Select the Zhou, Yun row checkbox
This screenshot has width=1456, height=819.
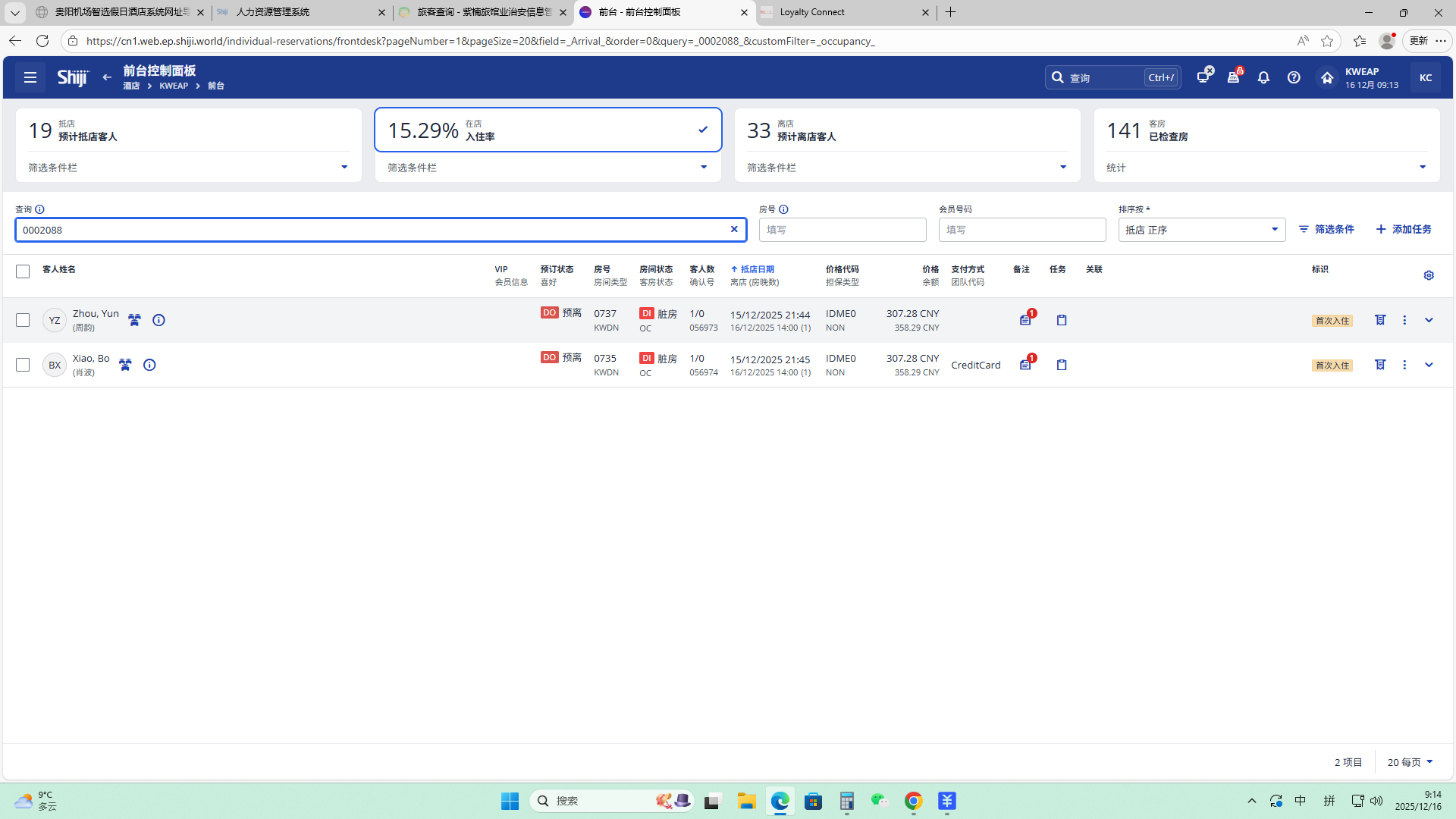(23, 320)
